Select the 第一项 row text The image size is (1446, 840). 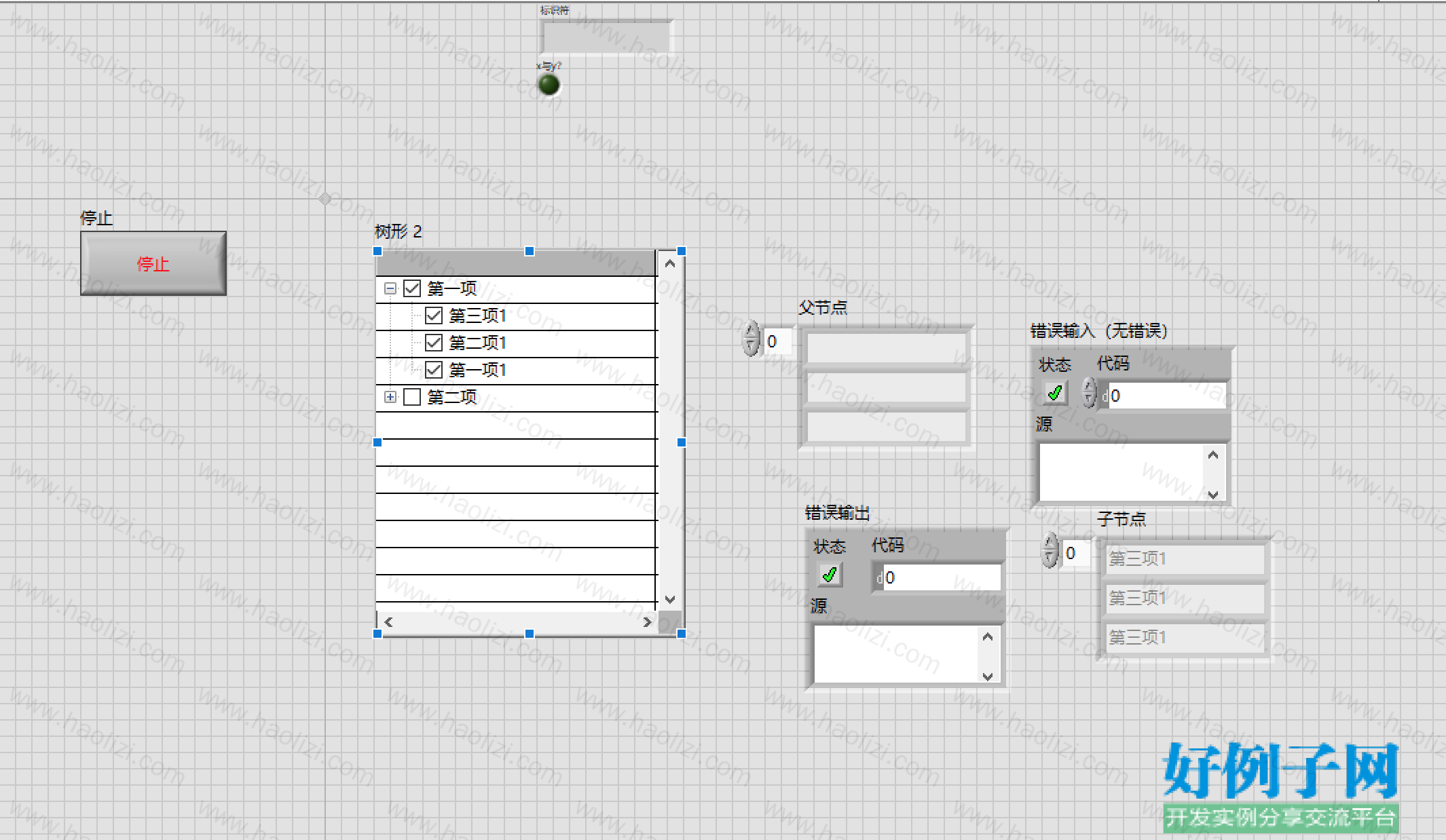[x=452, y=288]
